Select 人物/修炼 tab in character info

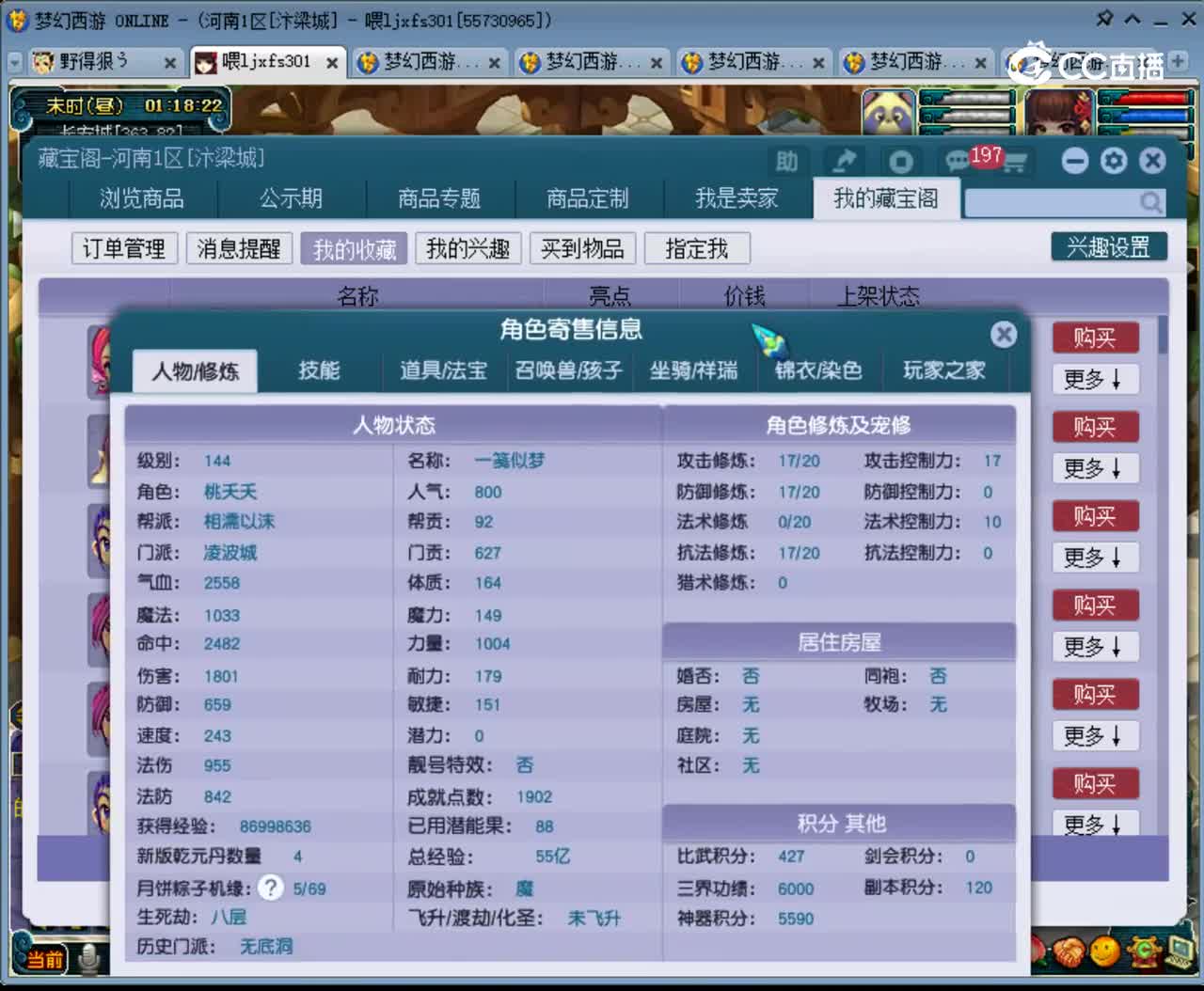coord(195,371)
